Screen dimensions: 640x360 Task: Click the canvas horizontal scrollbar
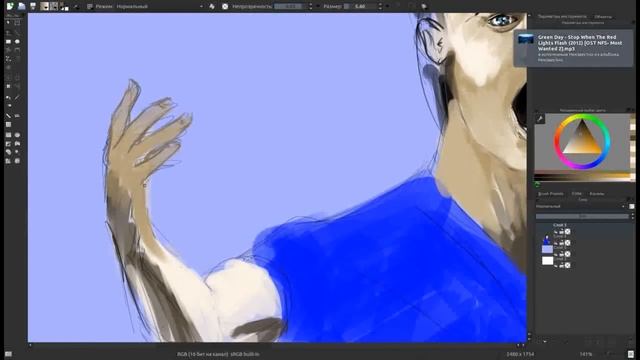277,345
